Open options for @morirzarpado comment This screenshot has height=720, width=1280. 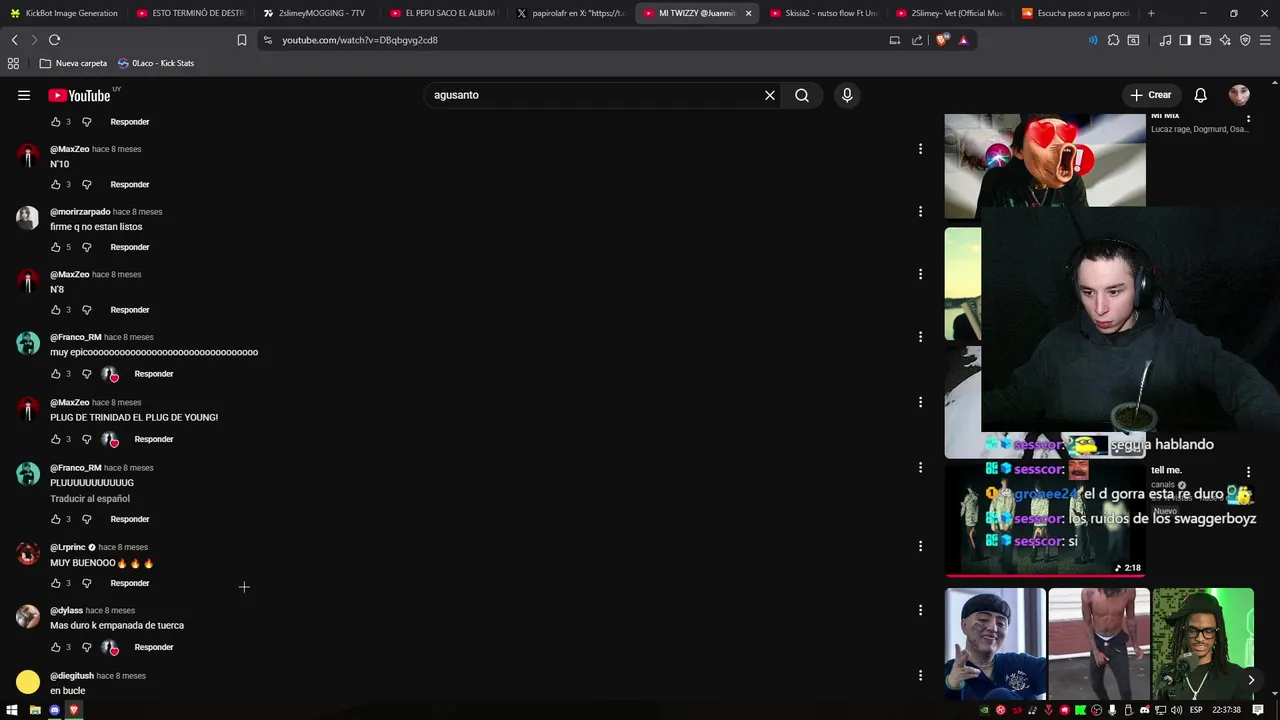click(920, 212)
